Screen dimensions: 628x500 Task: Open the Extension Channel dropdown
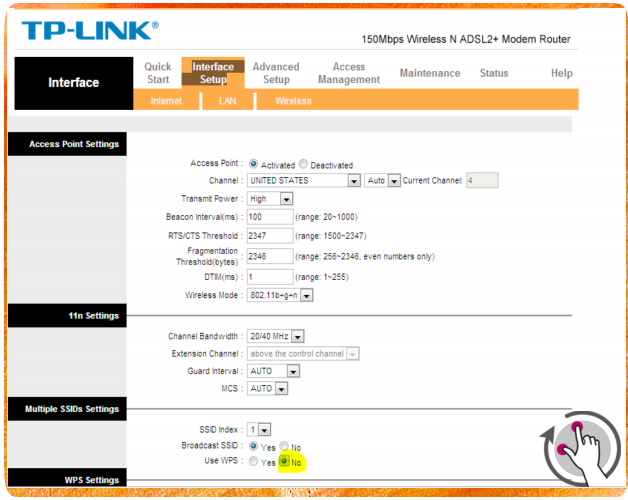[303, 354]
